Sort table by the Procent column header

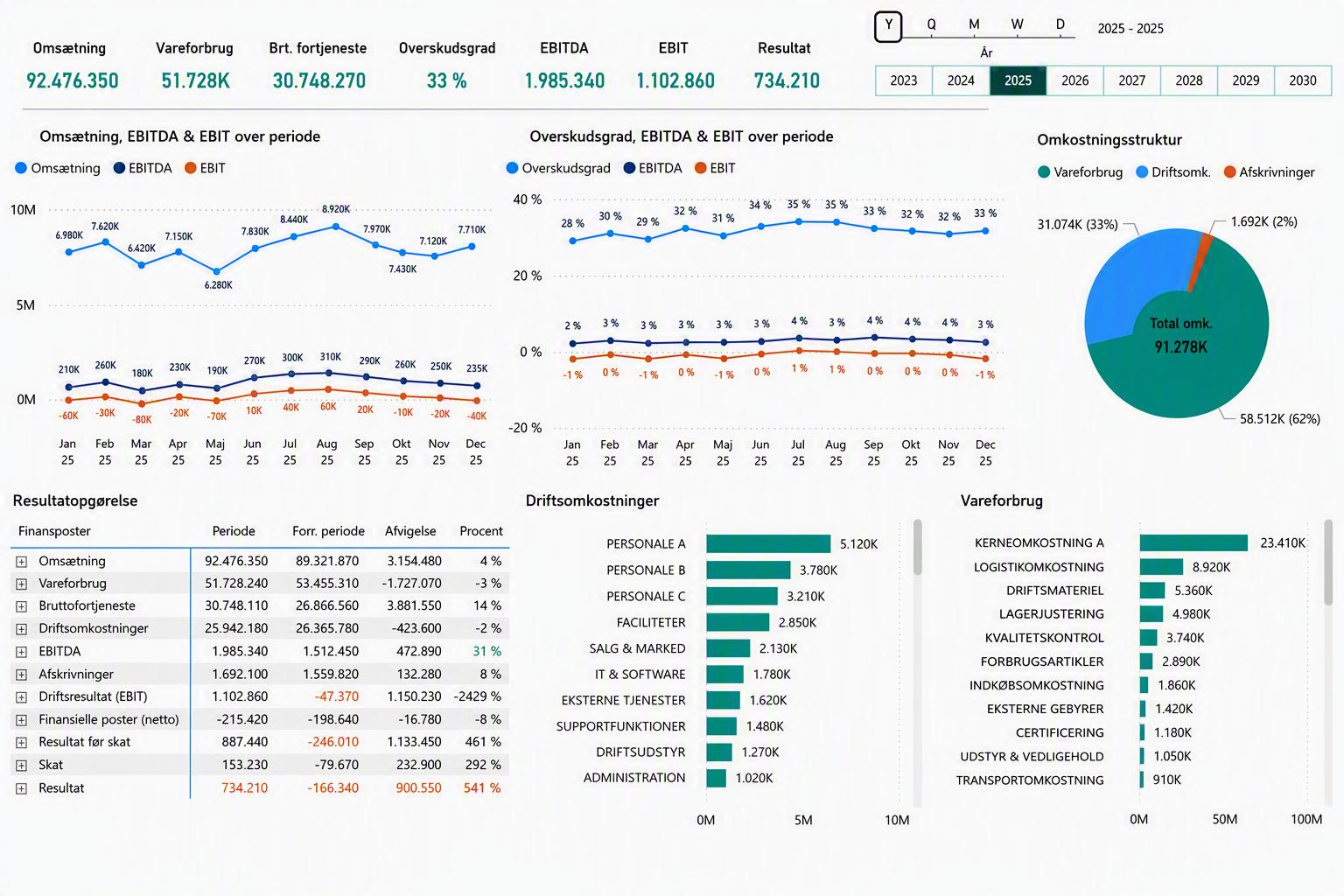coord(481,531)
